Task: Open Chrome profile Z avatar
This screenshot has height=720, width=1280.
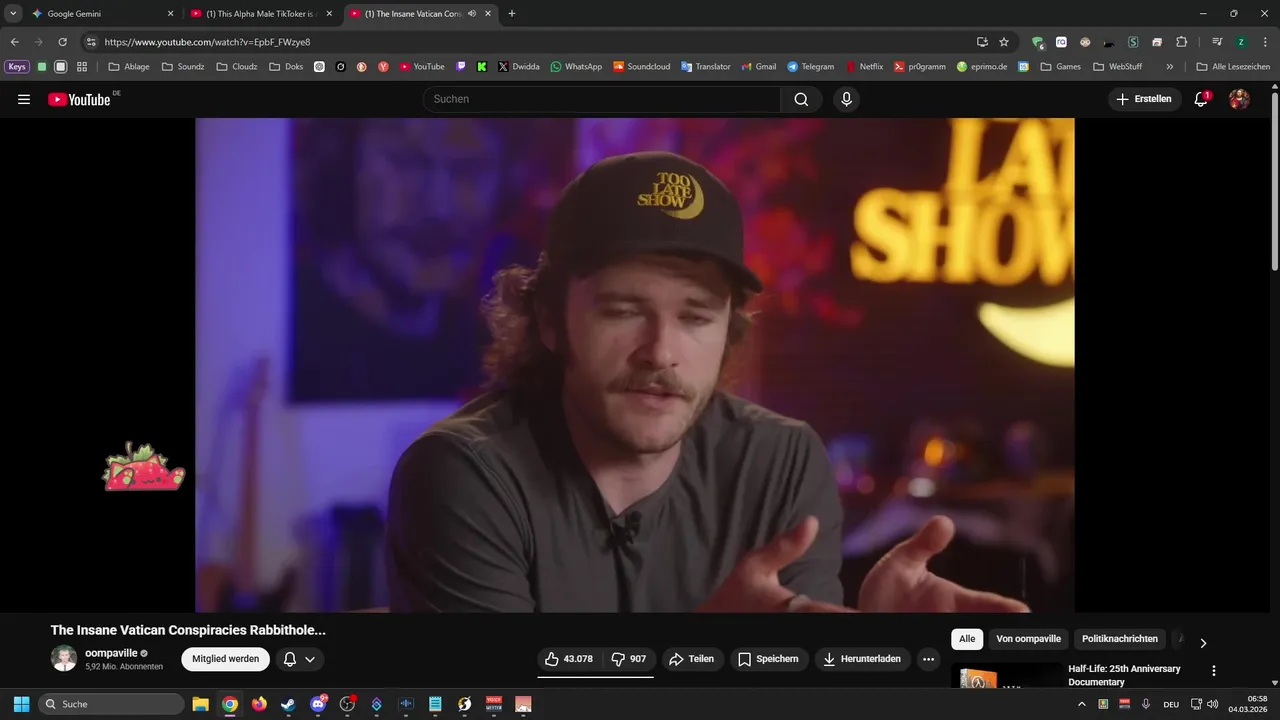Action: pyautogui.click(x=1241, y=42)
